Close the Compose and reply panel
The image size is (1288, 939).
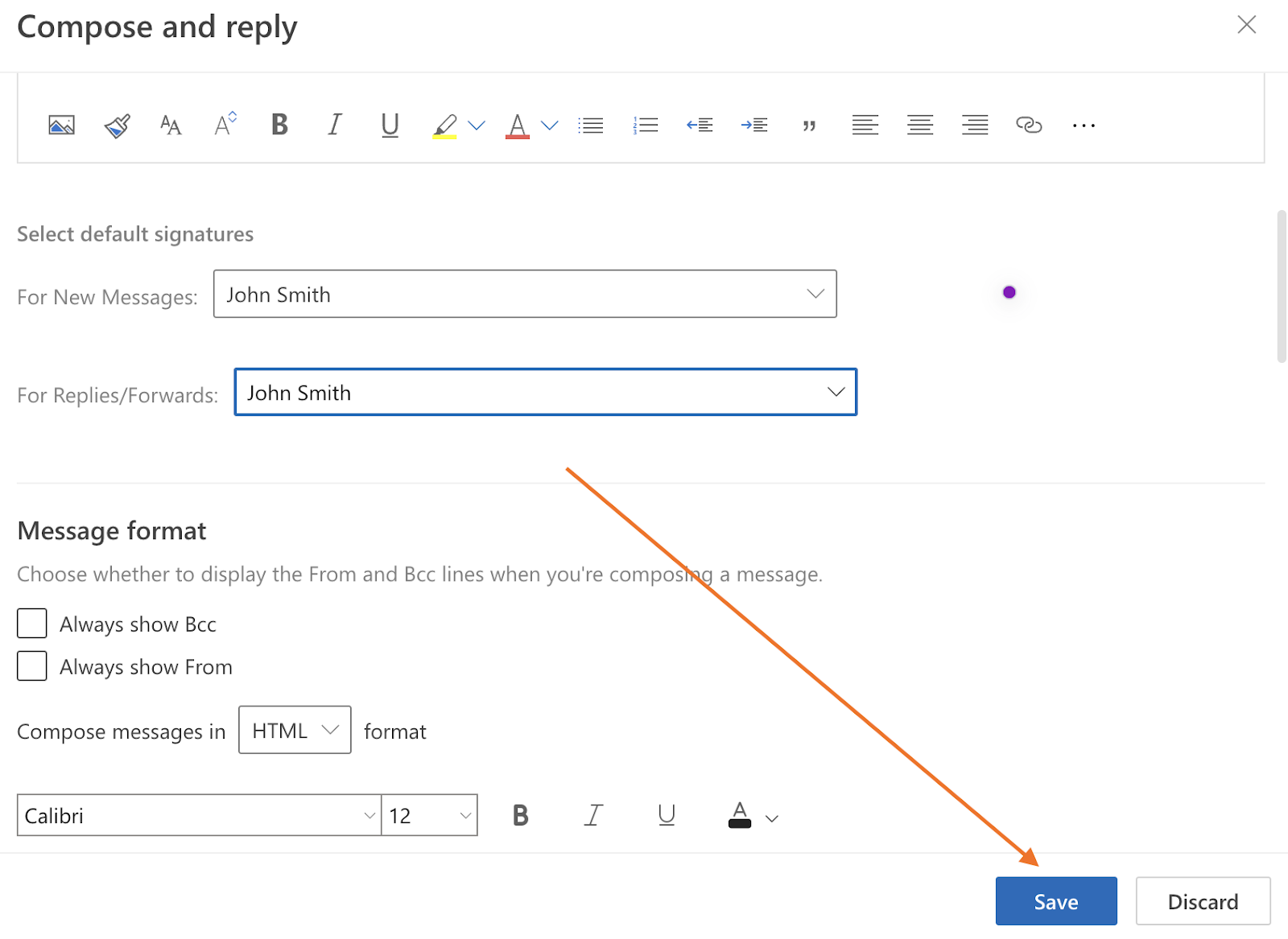pos(1247,25)
